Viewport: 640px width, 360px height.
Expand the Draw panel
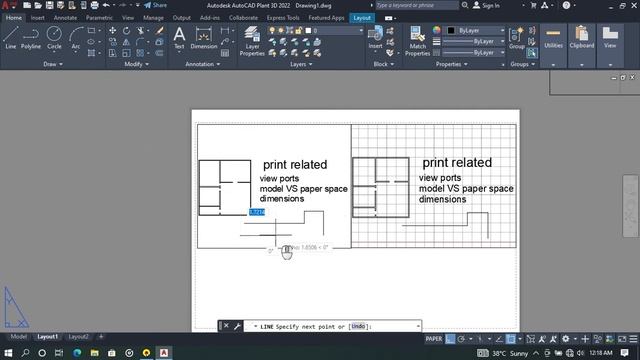click(53, 64)
